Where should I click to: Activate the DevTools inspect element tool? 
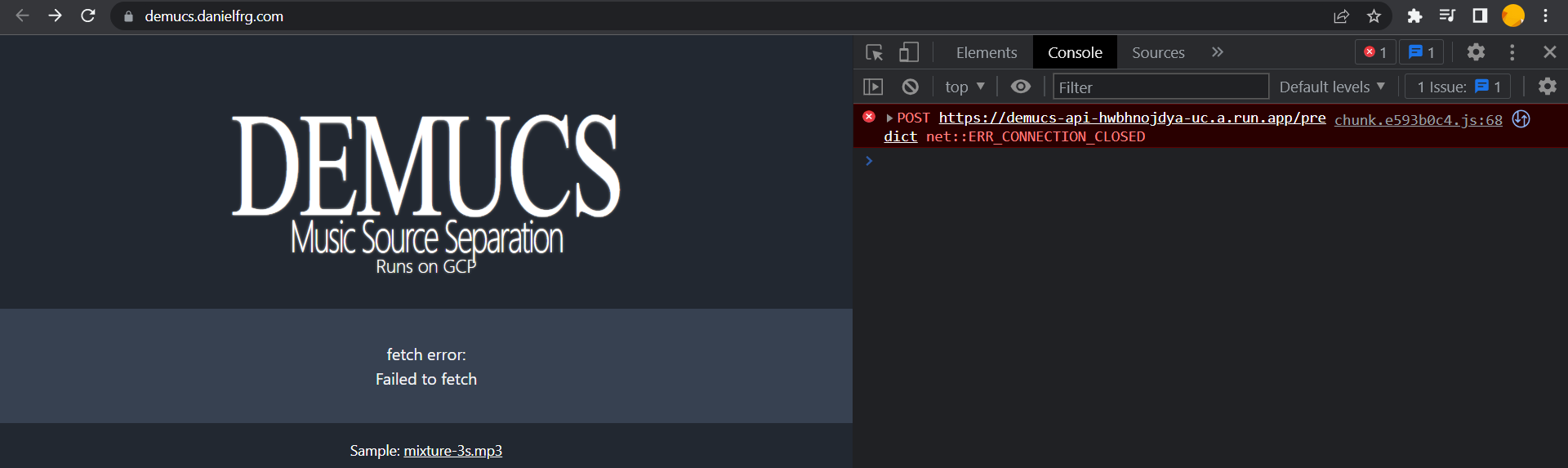coord(874,52)
